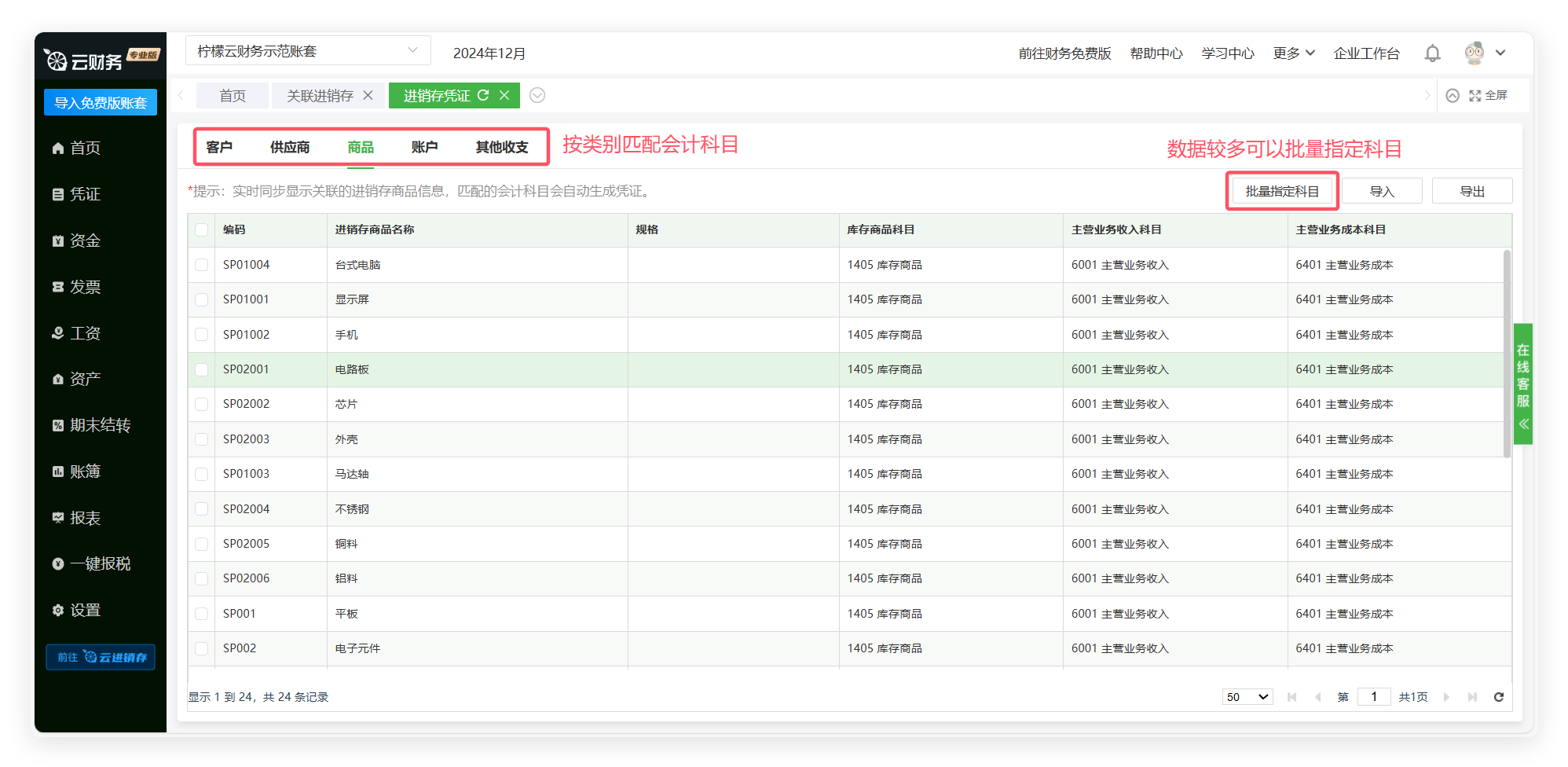Click the page number input field
This screenshot has width=1568, height=767.
pyautogui.click(x=1373, y=697)
